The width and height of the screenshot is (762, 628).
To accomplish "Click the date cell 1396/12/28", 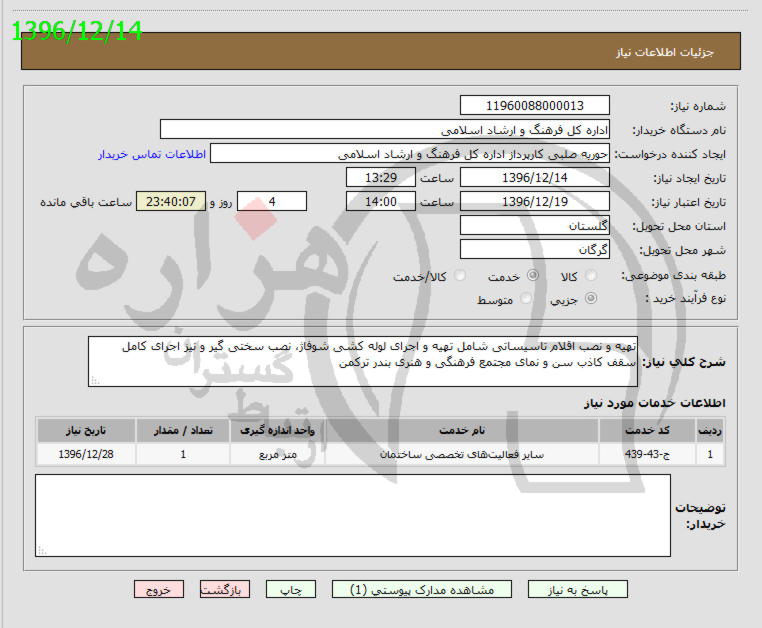I will (x=86, y=454).
